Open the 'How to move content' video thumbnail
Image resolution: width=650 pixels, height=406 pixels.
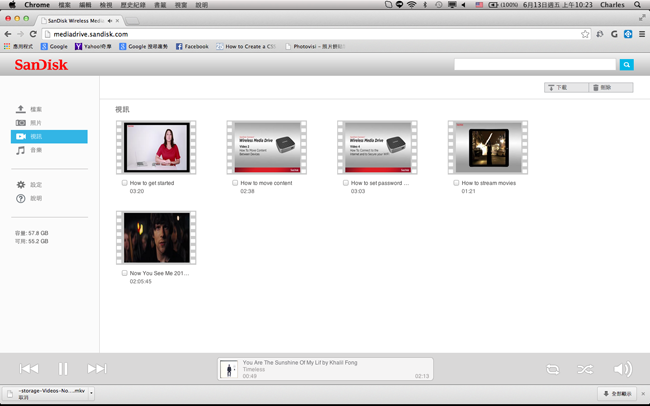pos(266,148)
